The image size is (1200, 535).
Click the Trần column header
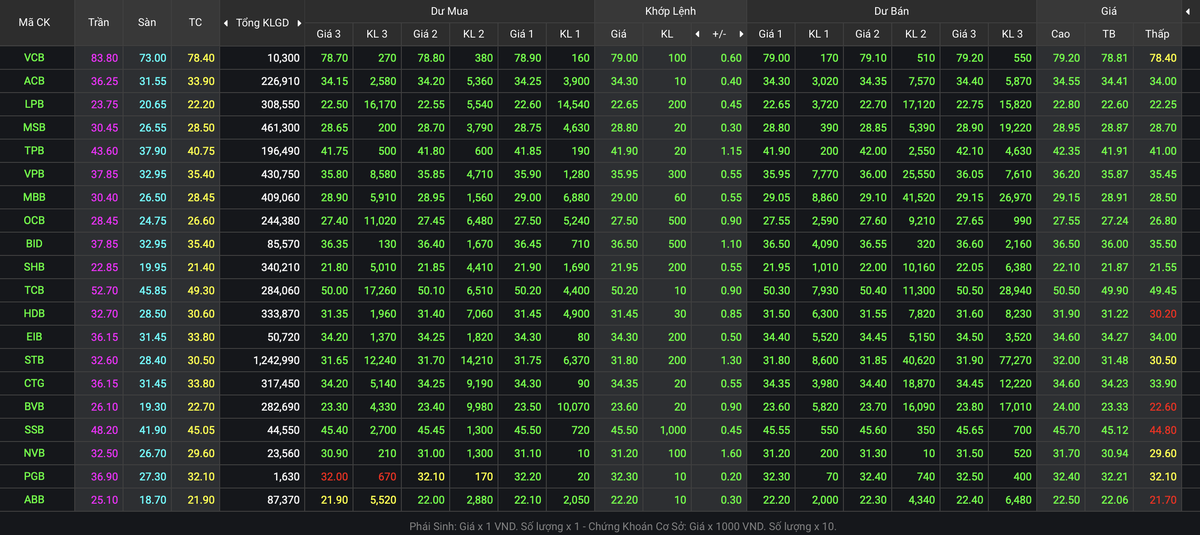[99, 22]
